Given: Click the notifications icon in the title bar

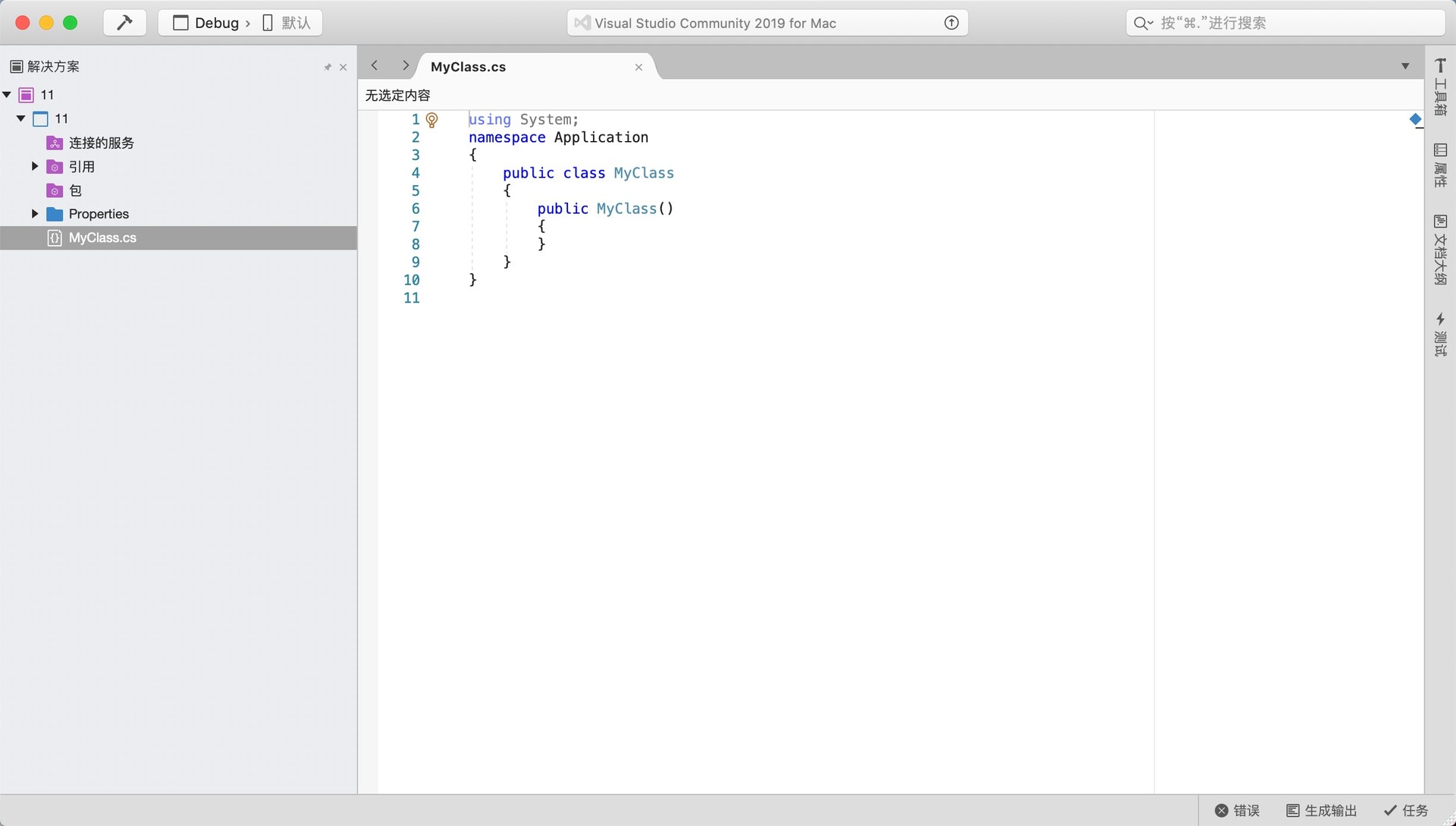Looking at the screenshot, I should click(950, 23).
